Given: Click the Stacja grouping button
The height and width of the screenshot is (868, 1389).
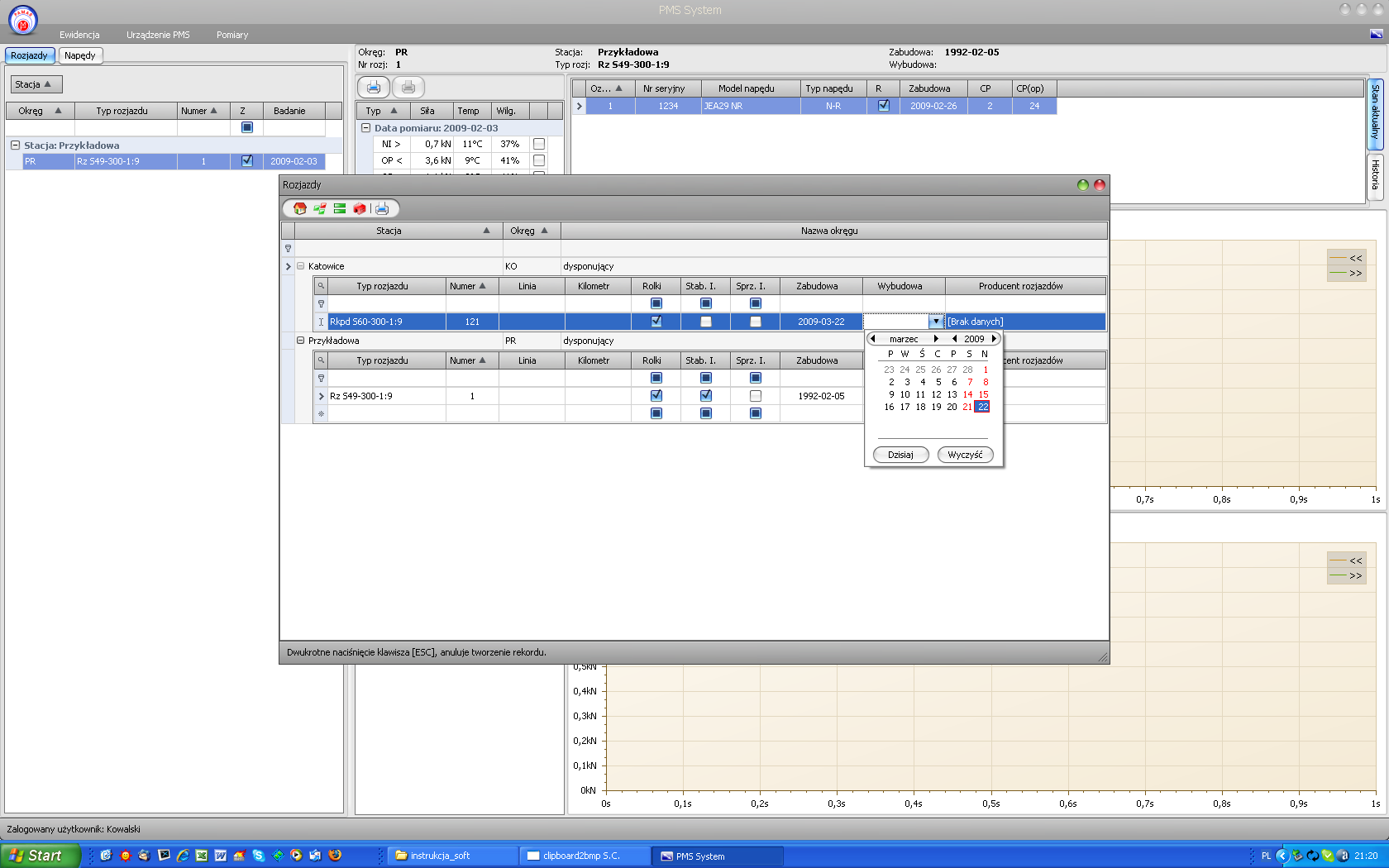Looking at the screenshot, I should (x=36, y=84).
